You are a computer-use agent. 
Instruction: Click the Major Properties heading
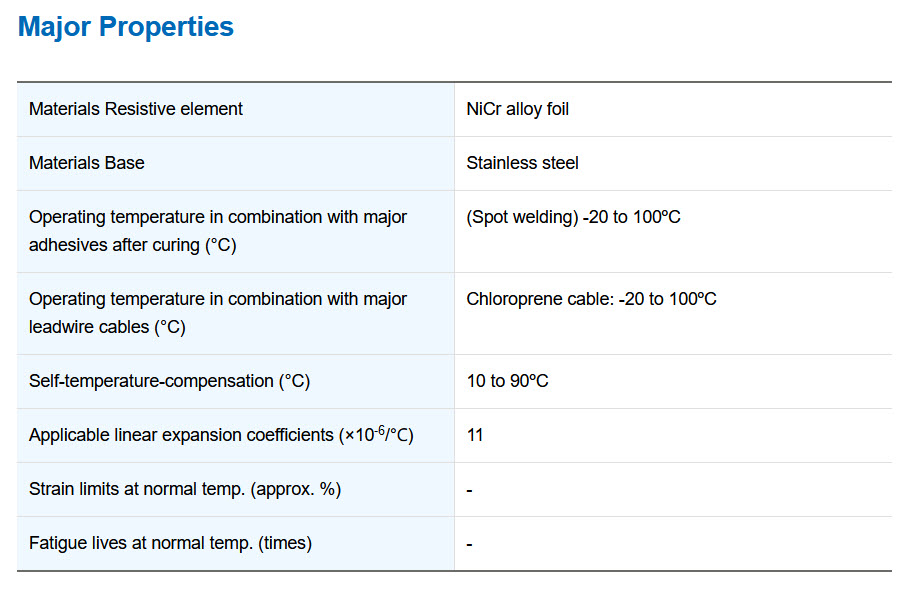pos(125,27)
